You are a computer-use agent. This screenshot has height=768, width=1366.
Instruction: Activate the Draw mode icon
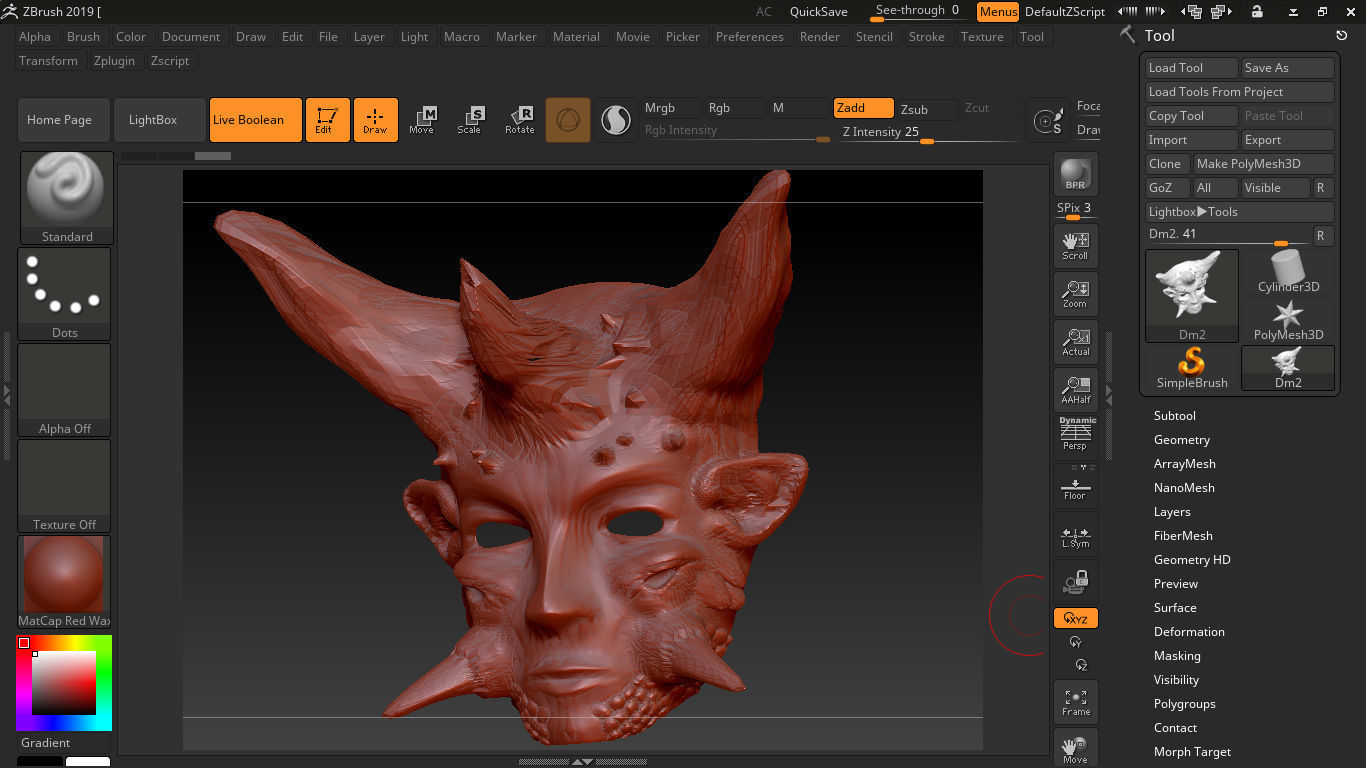point(376,120)
